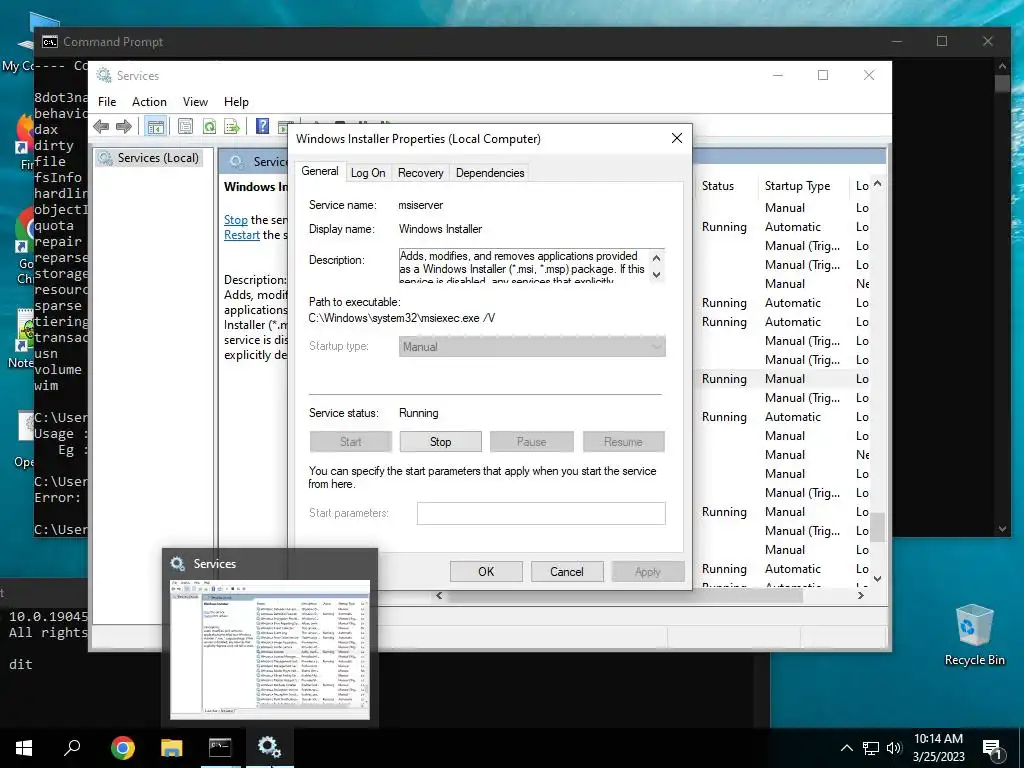Image resolution: width=1024 pixels, height=768 pixels.
Task: Click services list horizontal scroll left arrow
Action: 439,596
